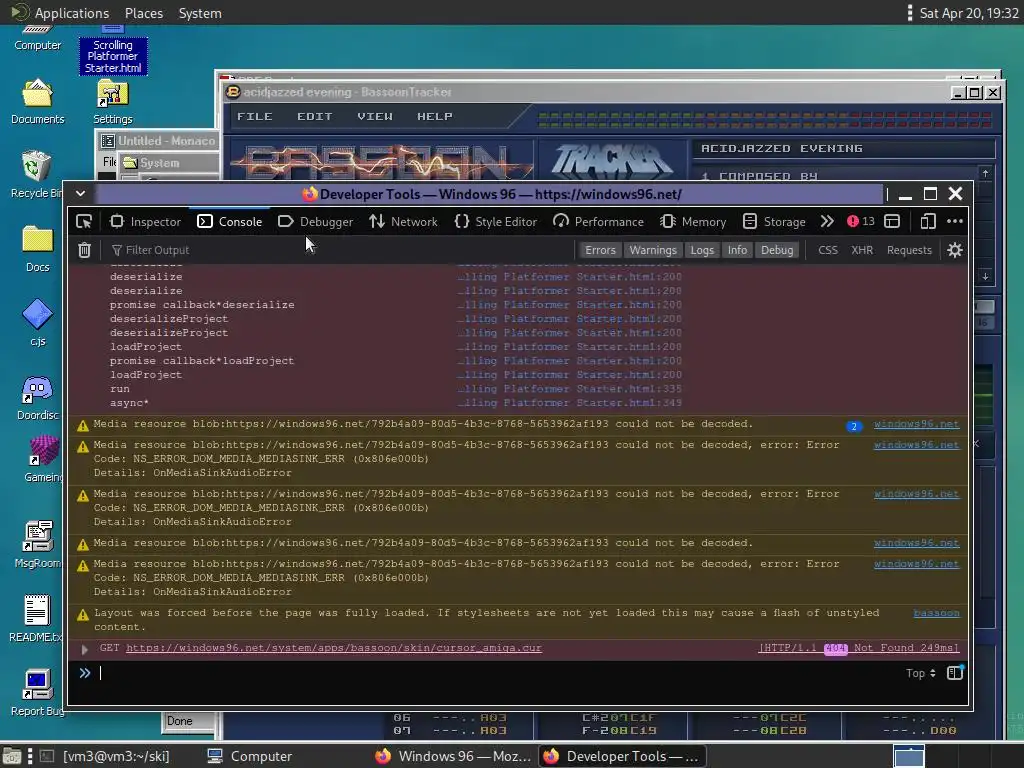
Task: Click panel notification dots icon near clock
Action: (910, 13)
